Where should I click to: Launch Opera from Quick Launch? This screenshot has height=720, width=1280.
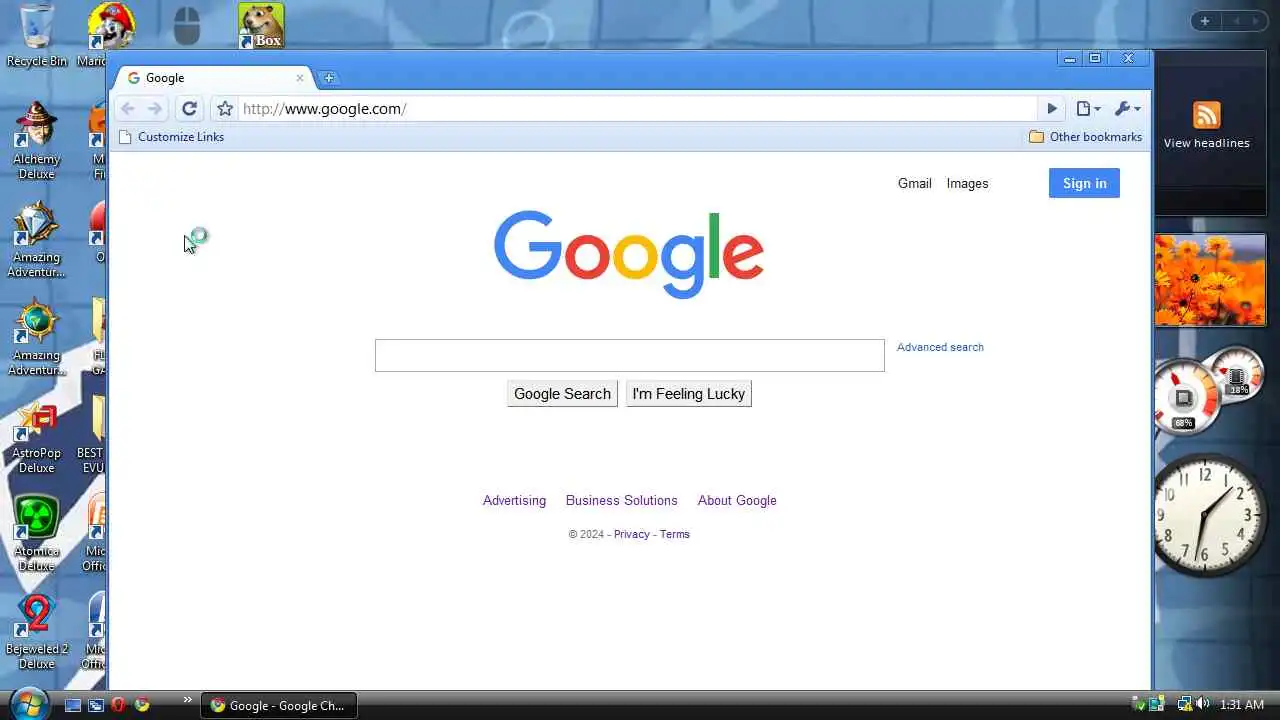coord(119,705)
